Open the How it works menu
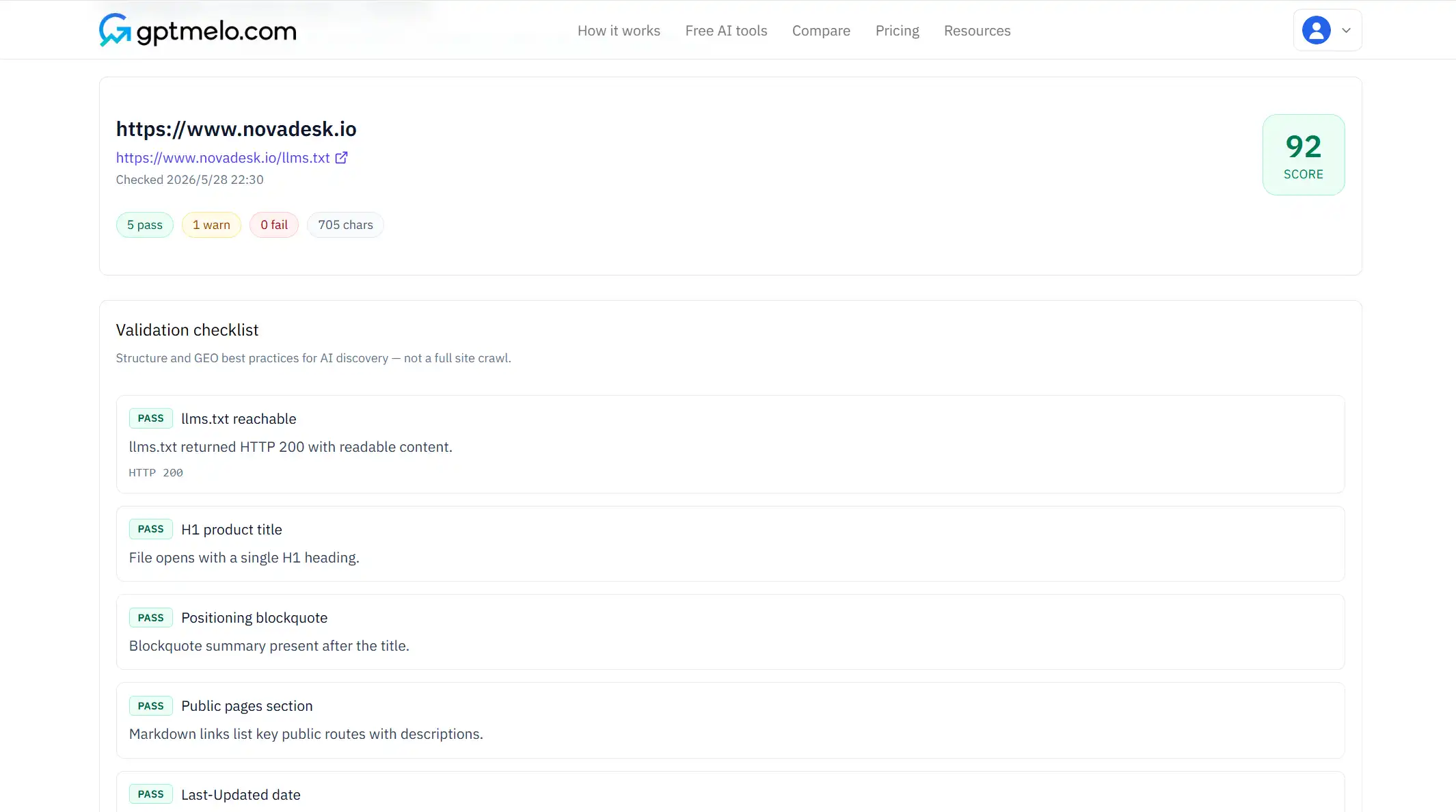Screen dimensions: 1456x812 (619, 31)
